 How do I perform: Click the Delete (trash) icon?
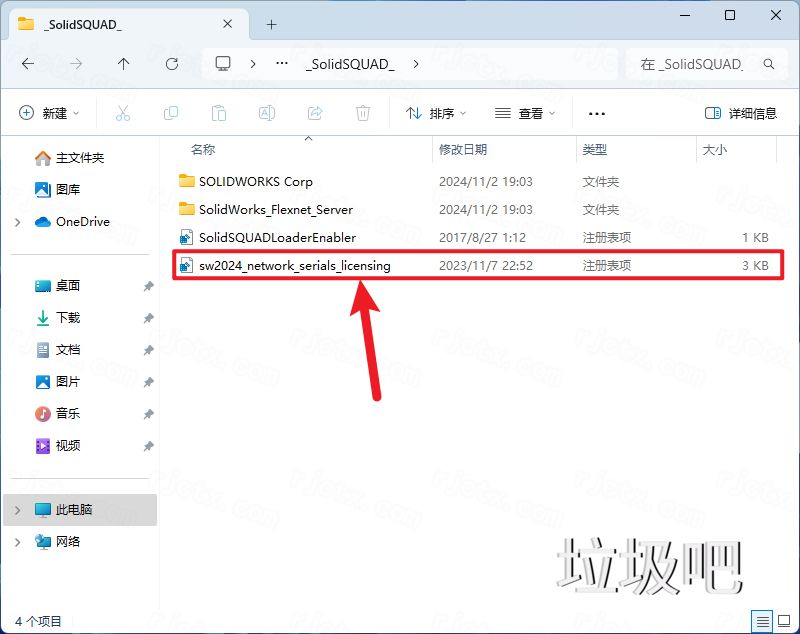point(361,112)
